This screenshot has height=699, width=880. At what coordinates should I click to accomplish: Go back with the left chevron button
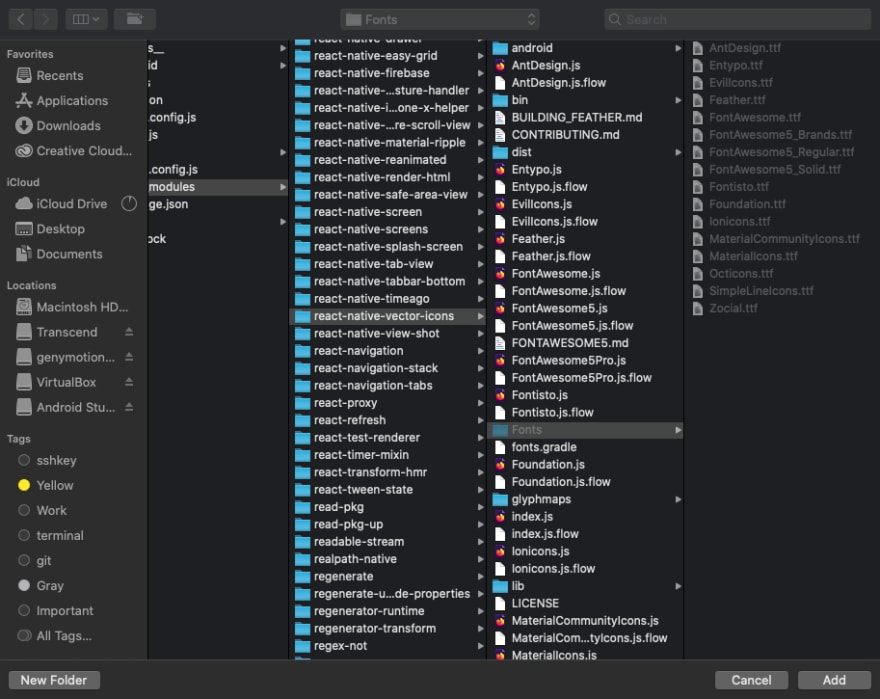21,20
